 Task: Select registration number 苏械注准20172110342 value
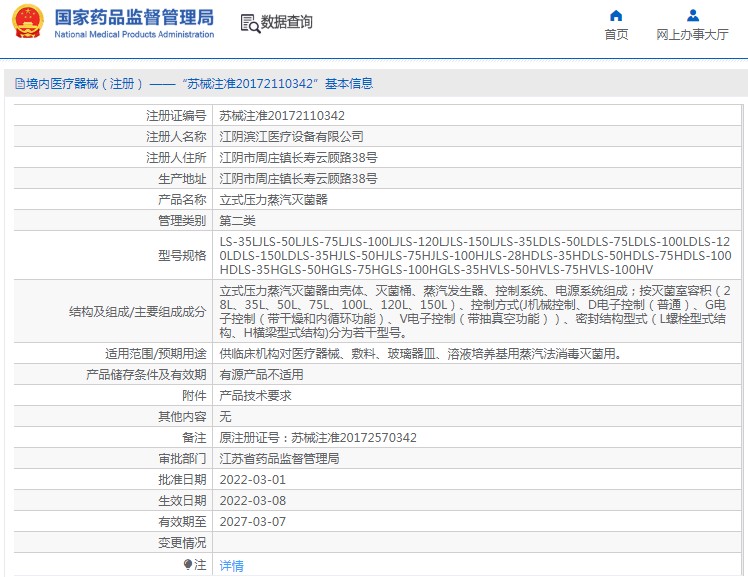coord(282,115)
